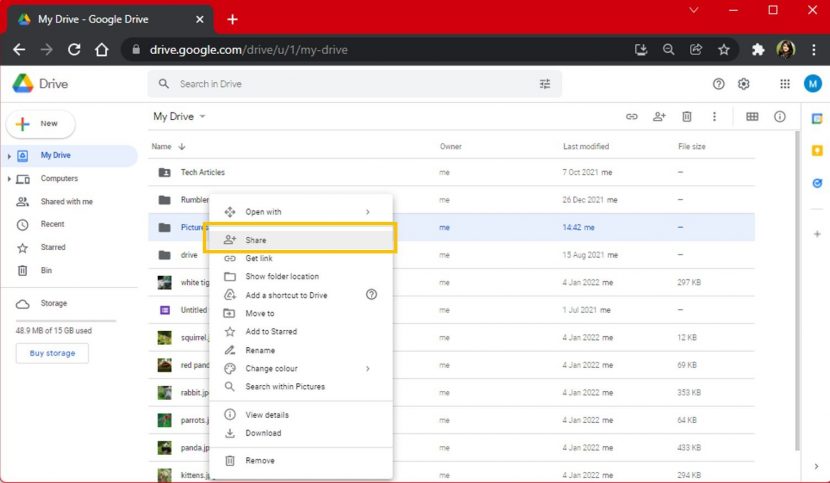
Task: Open Chrome tab search chevron
Action: pos(693,10)
